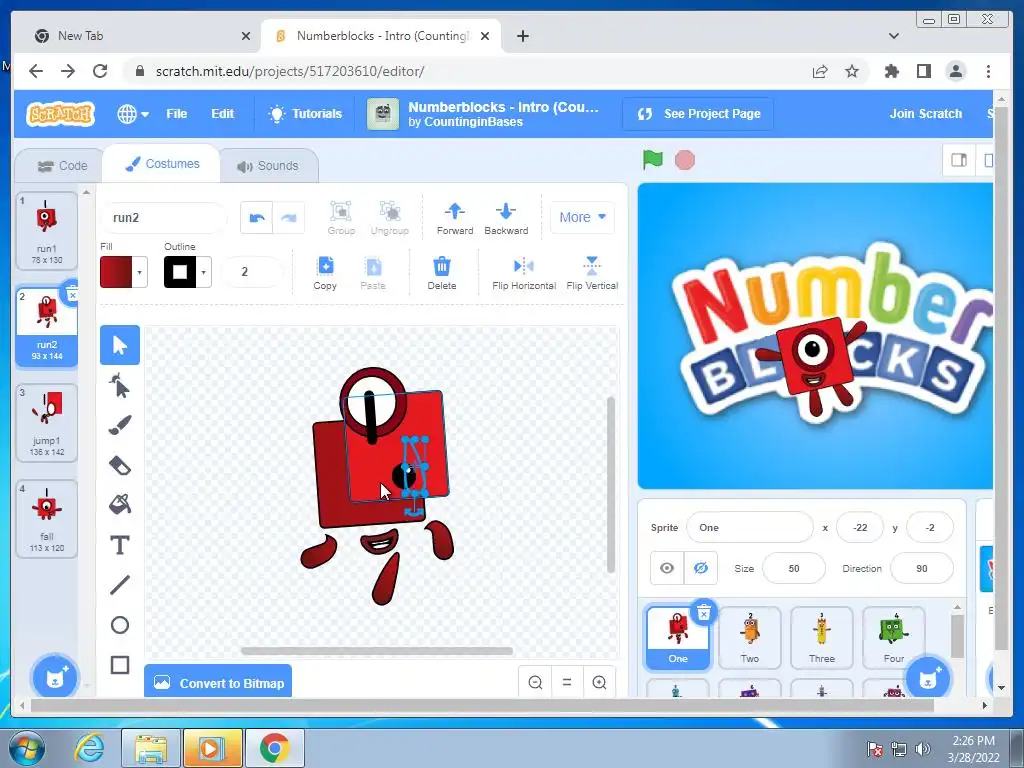Open the Outline color dropdown
This screenshot has height=768, width=1024.
point(204,272)
